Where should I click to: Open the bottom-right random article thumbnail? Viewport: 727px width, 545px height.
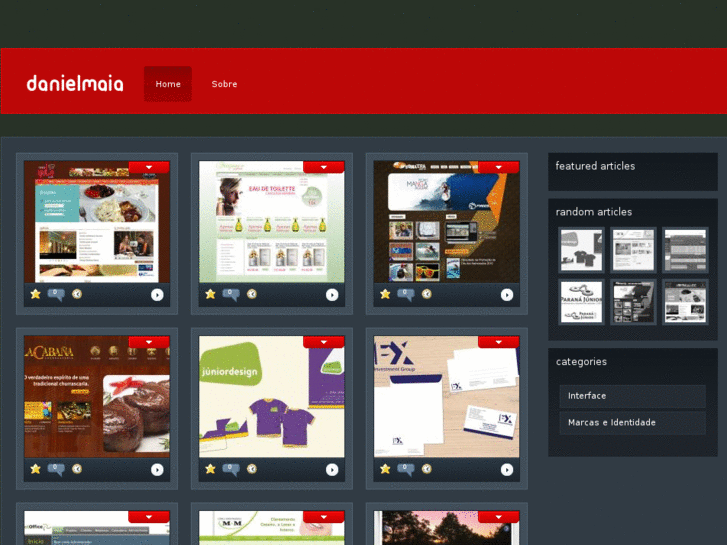(685, 302)
